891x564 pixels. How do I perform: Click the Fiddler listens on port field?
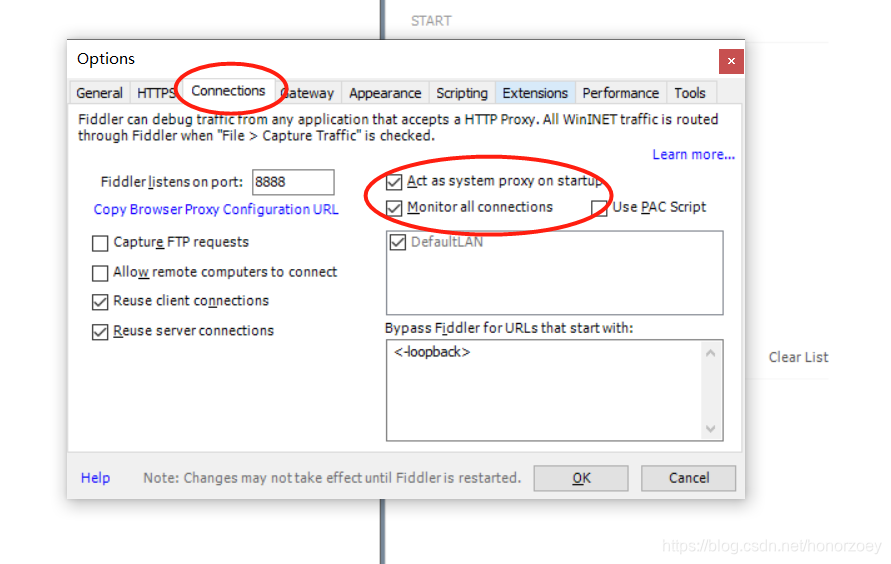coord(293,182)
